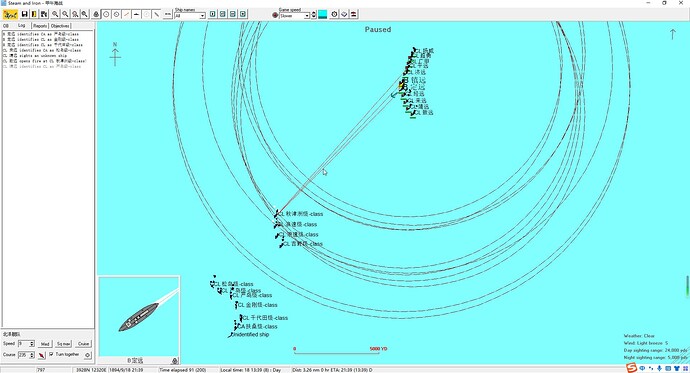This screenshot has width=690, height=373.
Task: Select the CA ship in southwest group
Action: (x=257, y=327)
